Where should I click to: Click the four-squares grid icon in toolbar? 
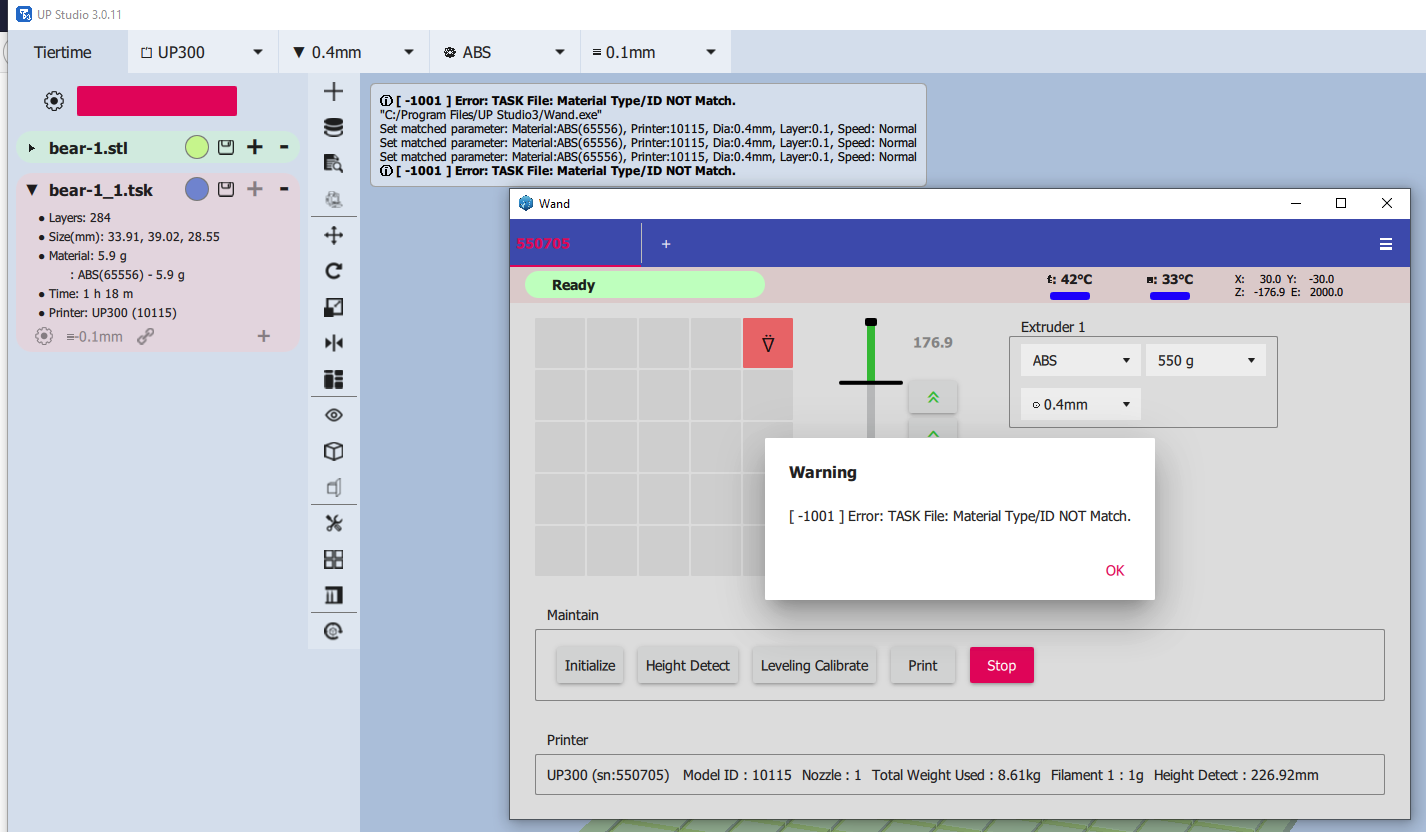[x=334, y=559]
